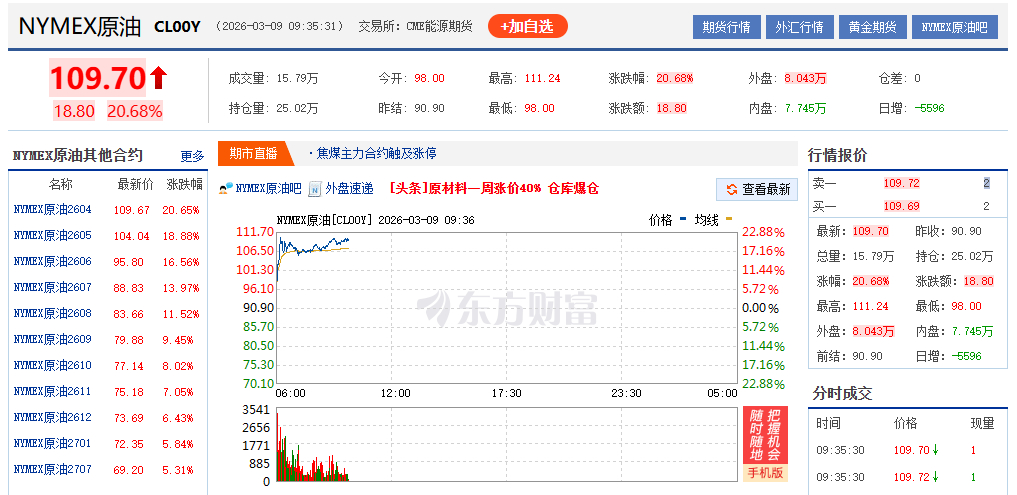
Task: Click the NYMEX原油其他合约 heading
Action: coord(78,156)
